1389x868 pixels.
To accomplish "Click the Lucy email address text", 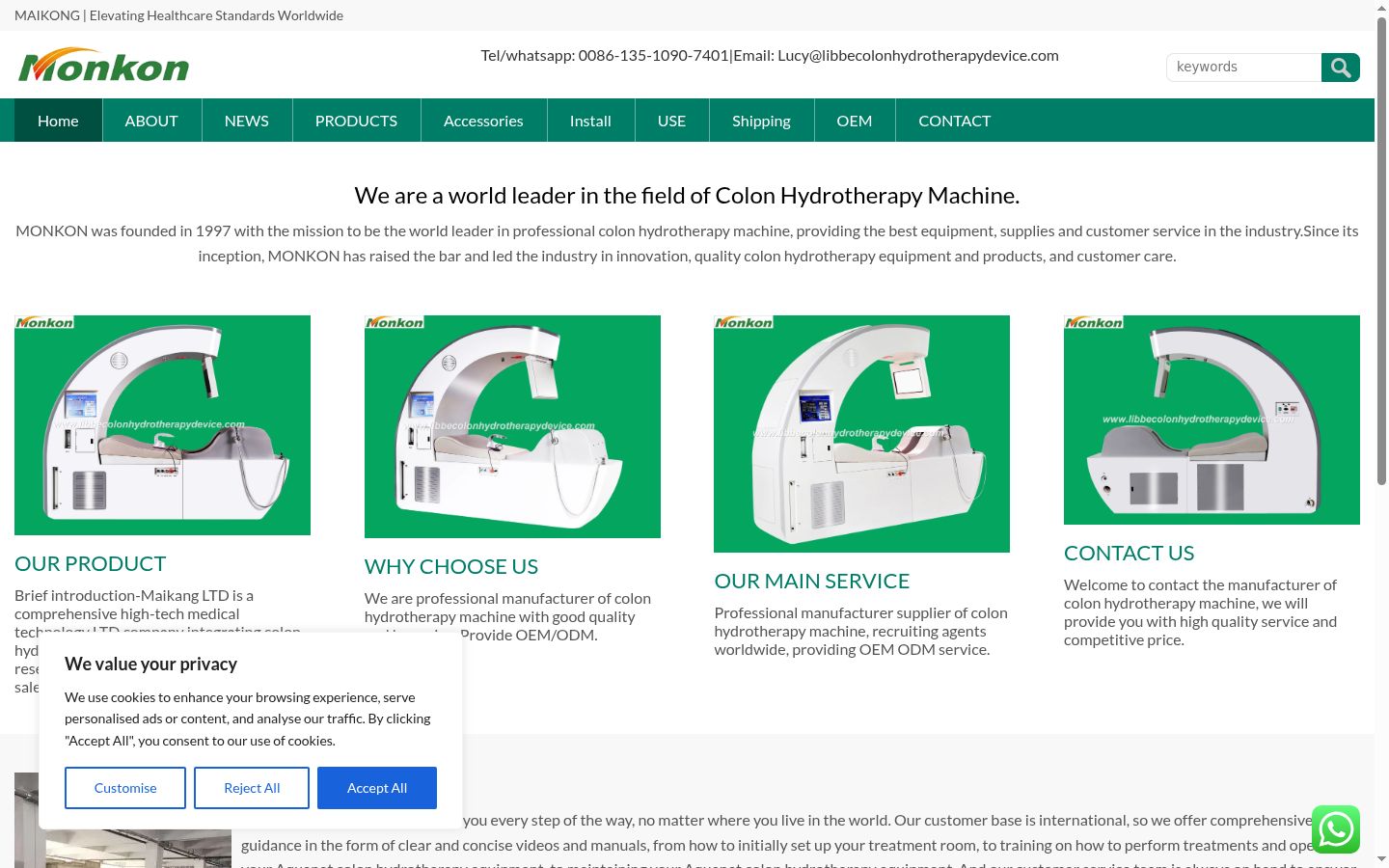I will 896,55.
